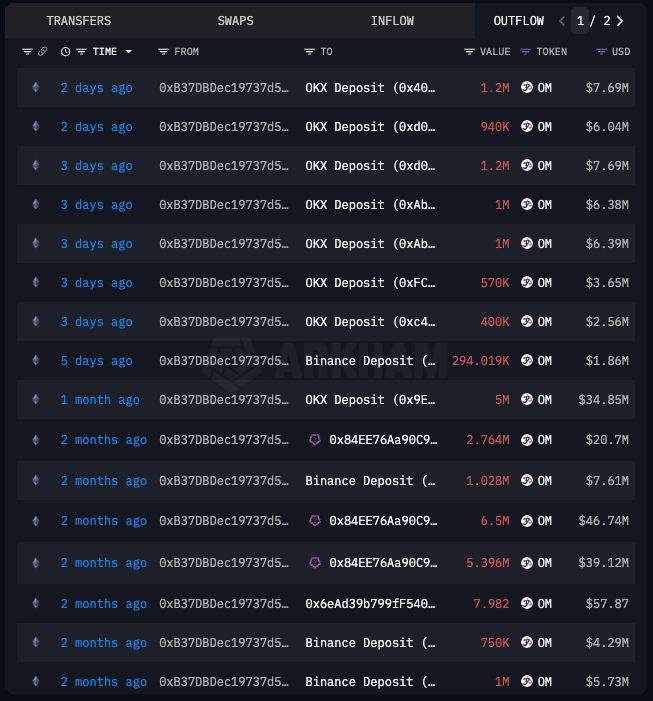The width and height of the screenshot is (653, 701).
Task: Open the purple USD filter icon
Action: (x=601, y=52)
